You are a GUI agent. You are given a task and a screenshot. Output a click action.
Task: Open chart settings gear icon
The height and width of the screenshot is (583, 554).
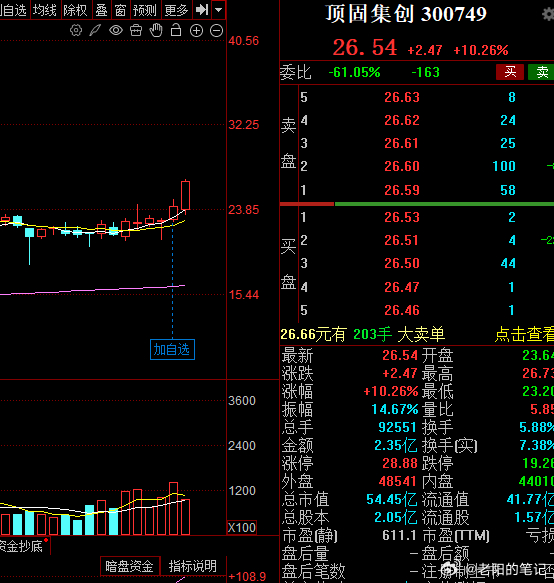(76, 30)
